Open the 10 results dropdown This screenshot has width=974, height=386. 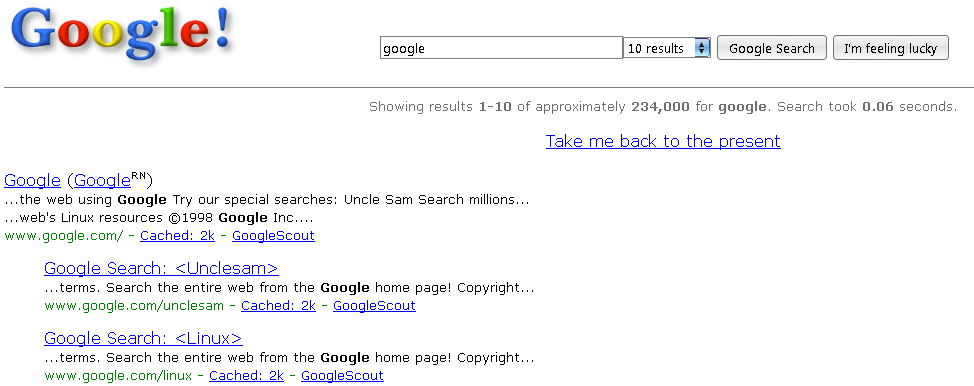coord(667,48)
